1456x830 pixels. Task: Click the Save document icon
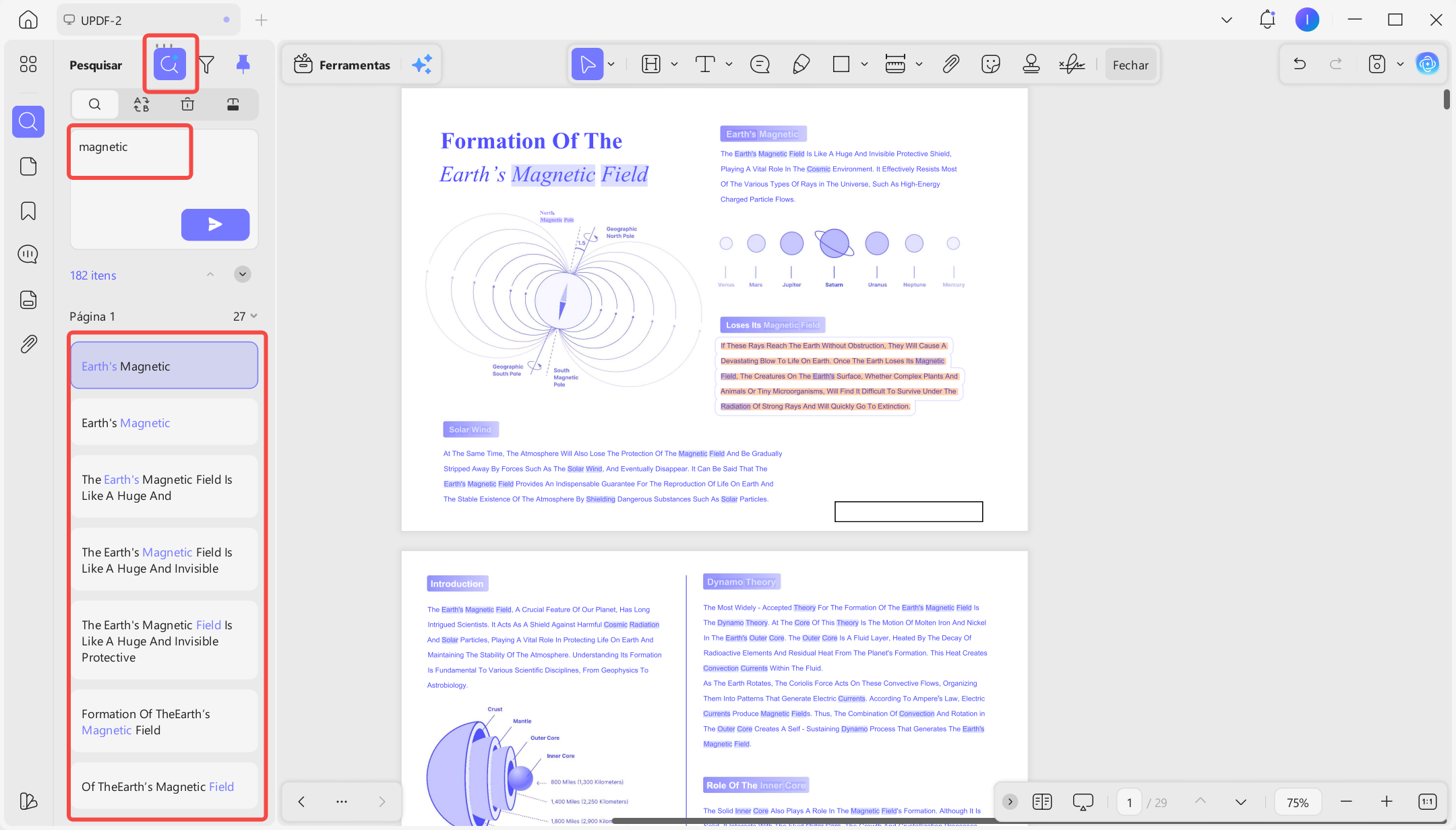click(1377, 64)
